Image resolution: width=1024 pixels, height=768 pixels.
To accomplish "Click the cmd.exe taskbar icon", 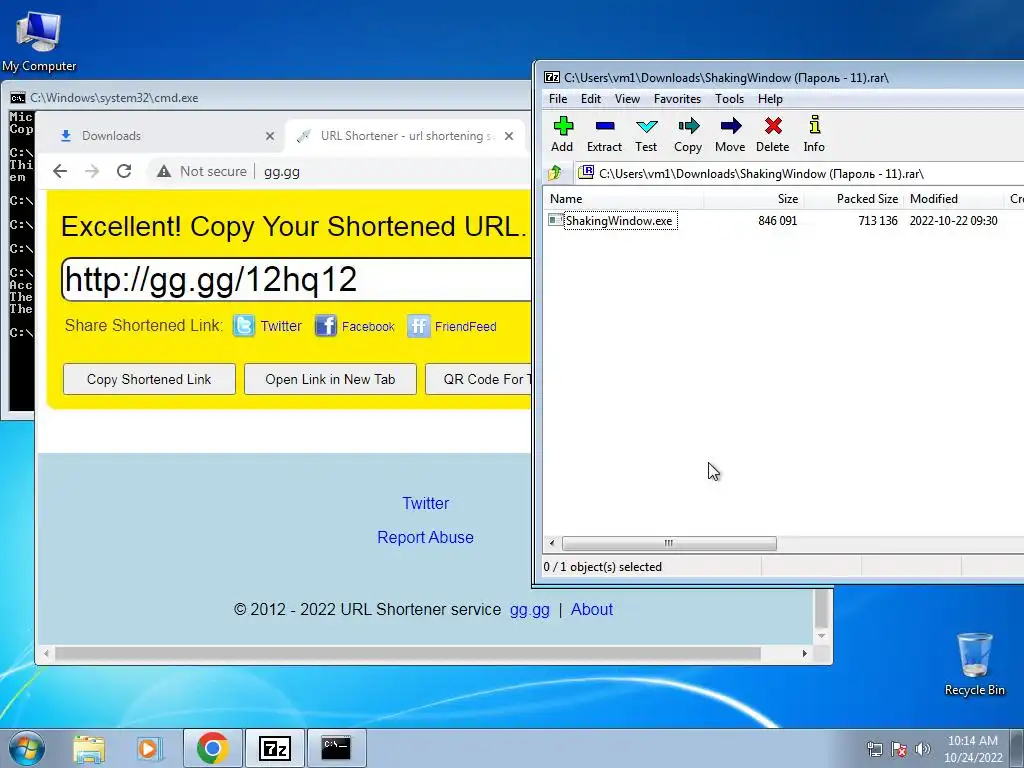I will (x=336, y=748).
